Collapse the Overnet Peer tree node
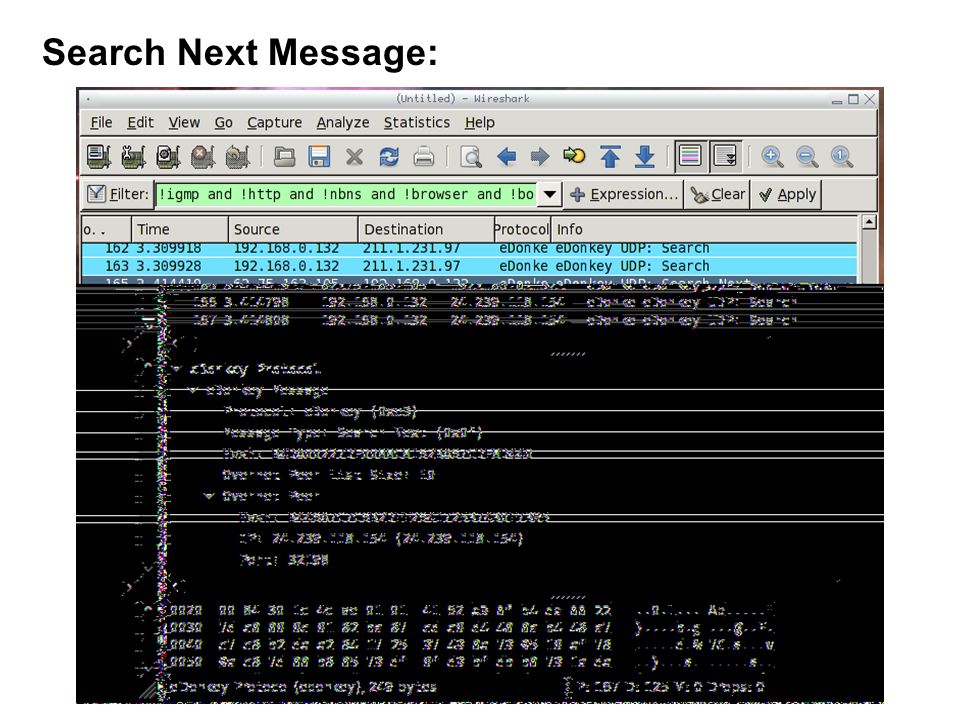 click(209, 495)
